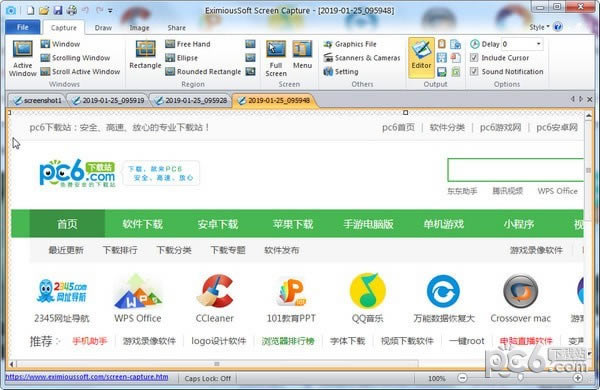
Task: Uncheck the Include Cursor checkbox
Action: 474,58
